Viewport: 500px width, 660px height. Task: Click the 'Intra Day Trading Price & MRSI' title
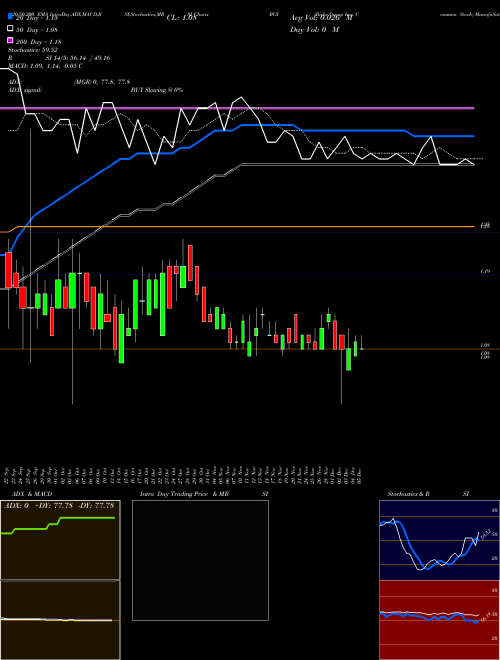pos(204,494)
